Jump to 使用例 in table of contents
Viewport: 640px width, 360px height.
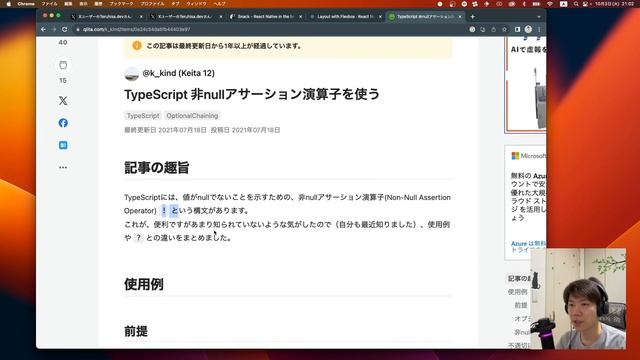coord(518,292)
